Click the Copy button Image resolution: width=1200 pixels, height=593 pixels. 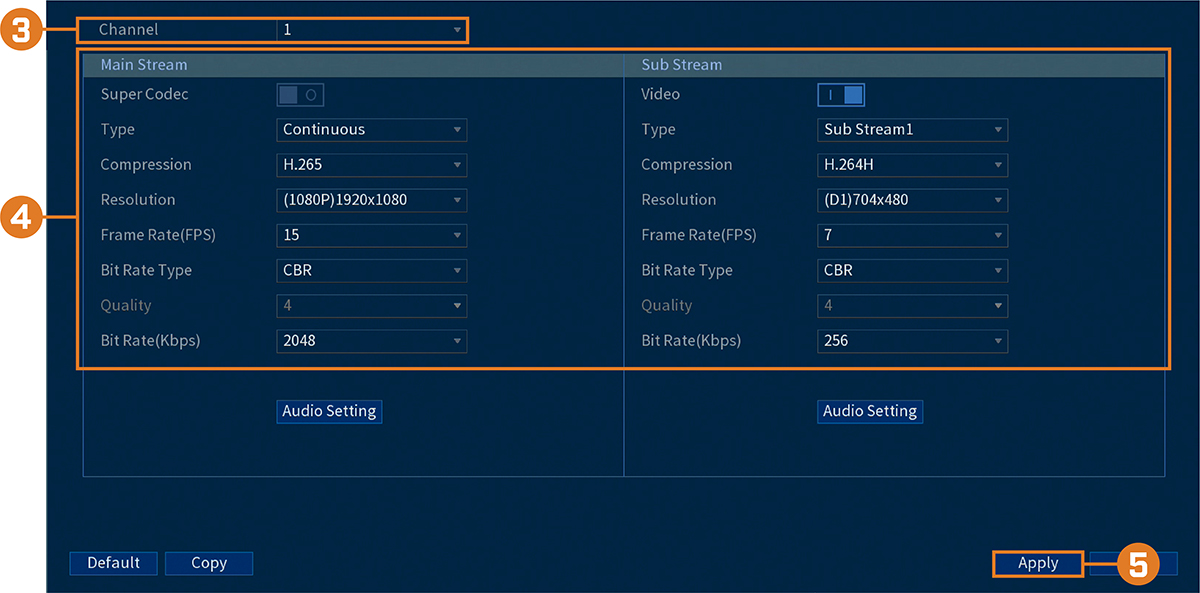[x=209, y=563]
